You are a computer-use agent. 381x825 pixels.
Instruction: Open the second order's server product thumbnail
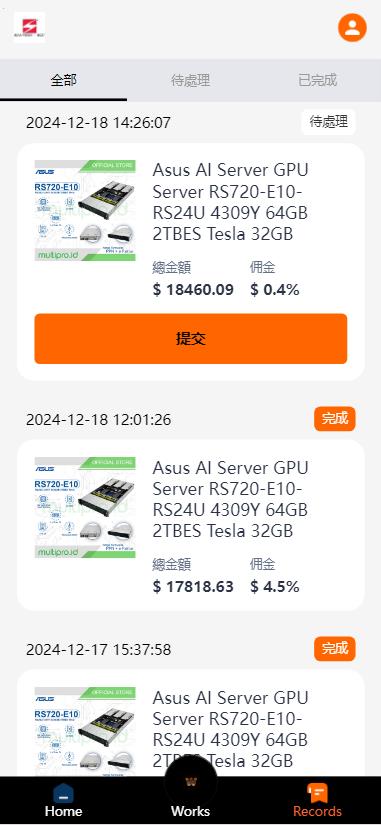pyautogui.click(x=85, y=508)
